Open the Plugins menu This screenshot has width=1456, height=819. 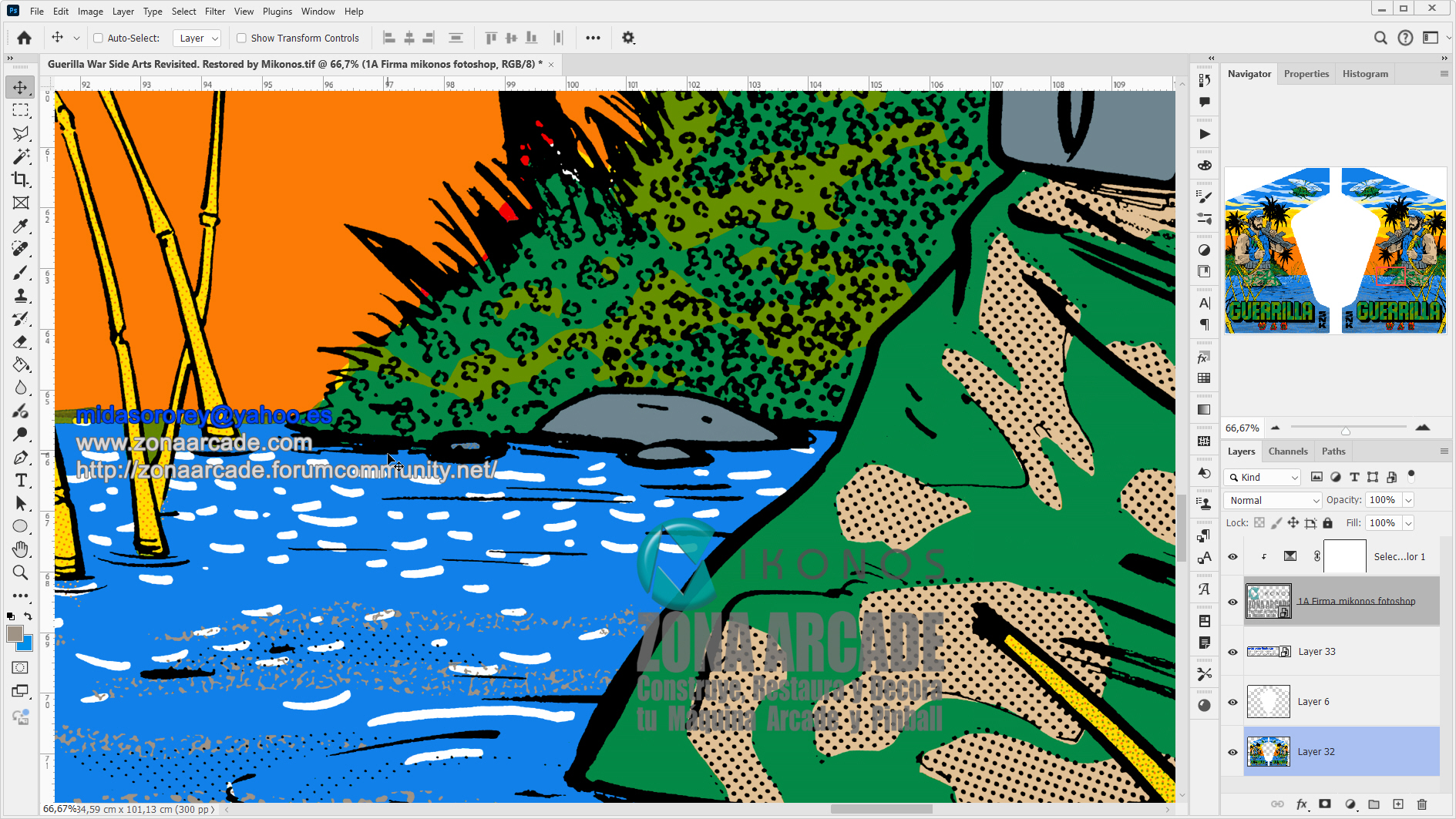point(277,12)
